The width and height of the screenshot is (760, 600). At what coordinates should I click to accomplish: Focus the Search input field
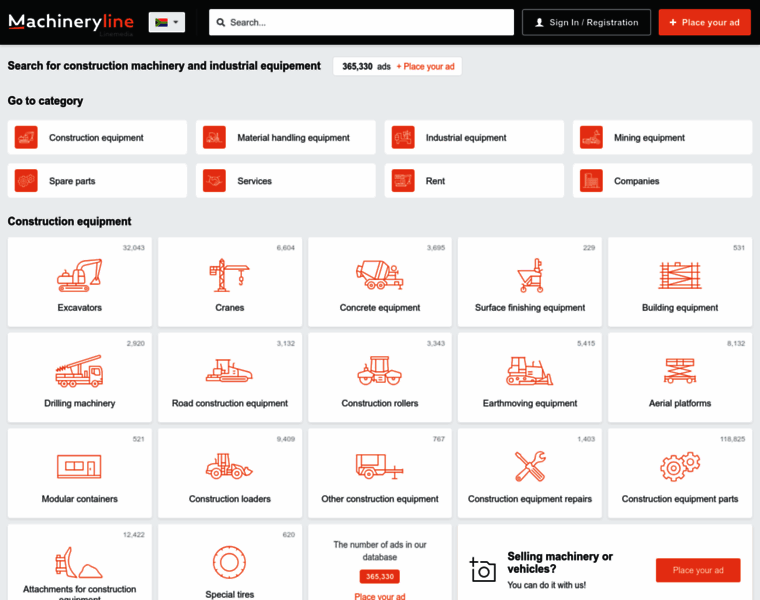tap(361, 22)
